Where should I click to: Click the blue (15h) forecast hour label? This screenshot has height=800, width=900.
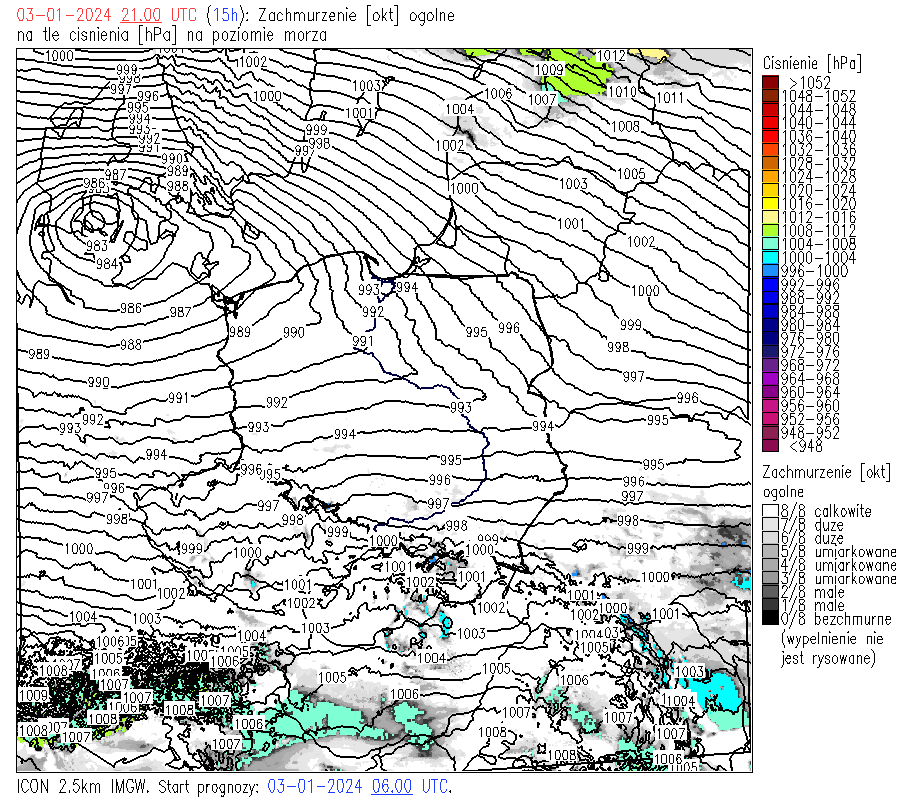coord(222,15)
